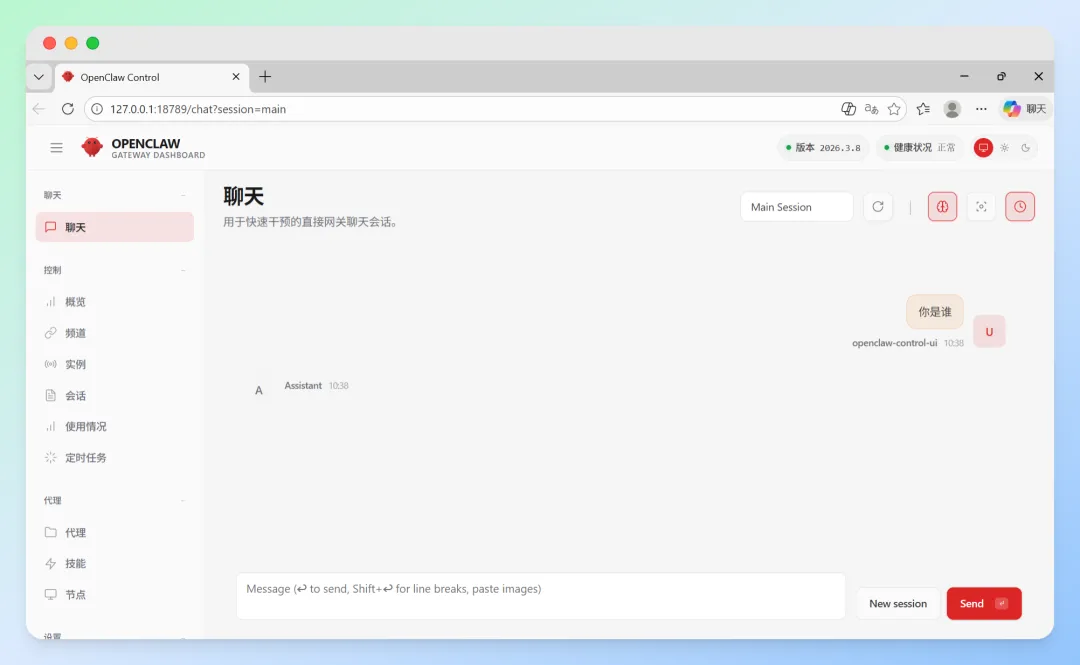1080x665 pixels.
Task: Open 使用情况 usage page
Action: coord(114,427)
